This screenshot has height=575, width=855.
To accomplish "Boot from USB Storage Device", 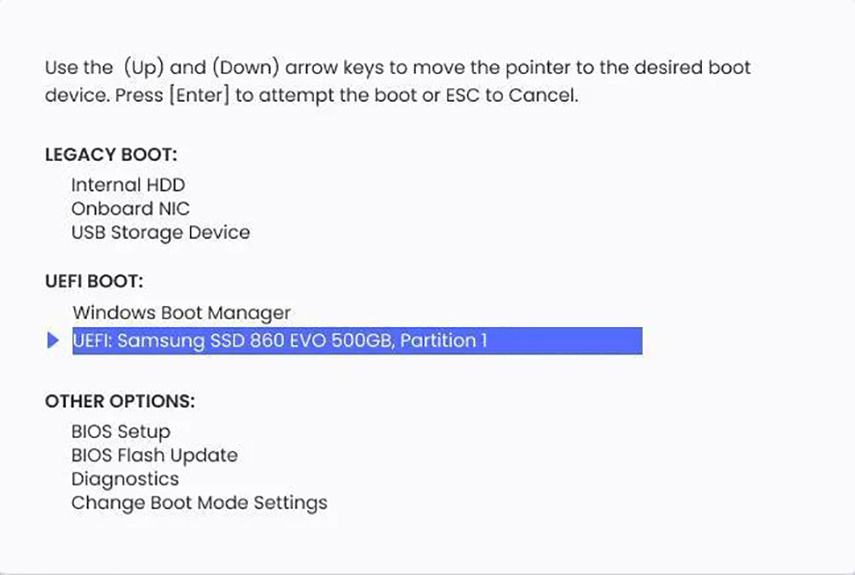I will point(160,233).
